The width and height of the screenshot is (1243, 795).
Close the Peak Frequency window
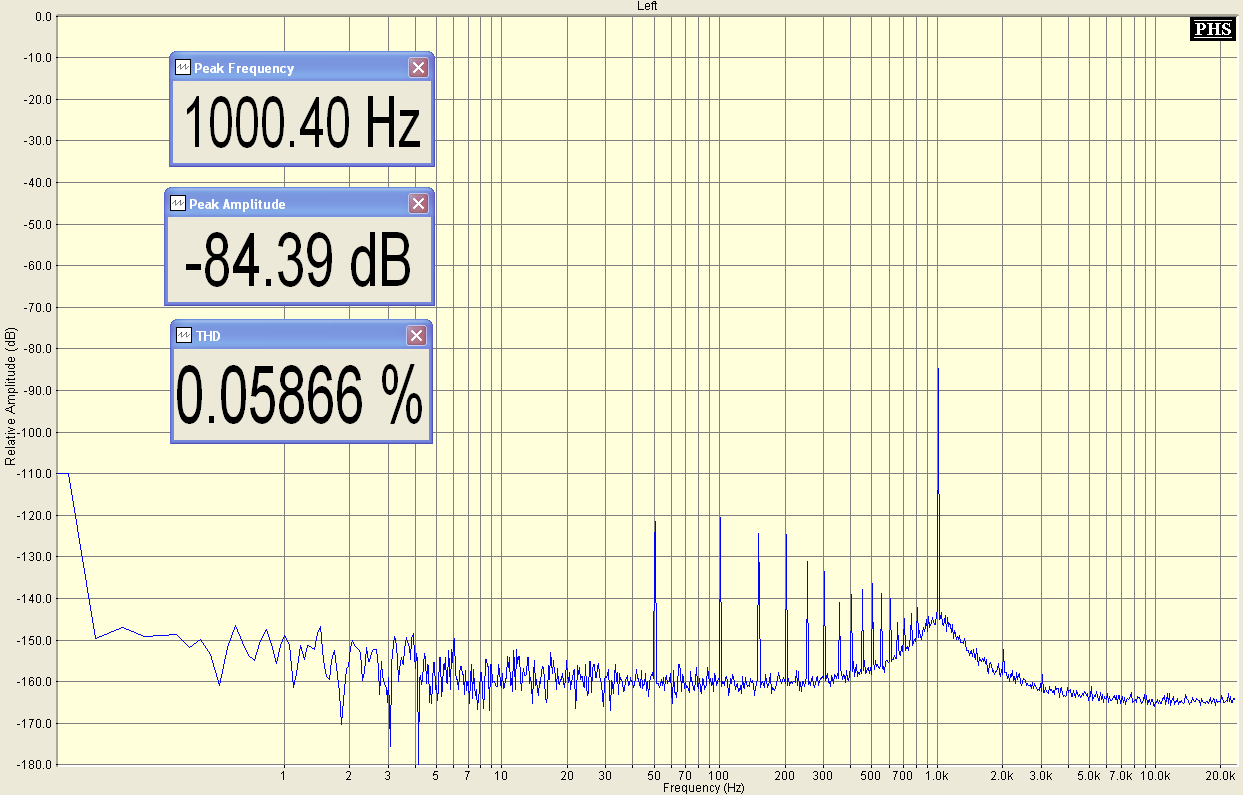[x=419, y=68]
